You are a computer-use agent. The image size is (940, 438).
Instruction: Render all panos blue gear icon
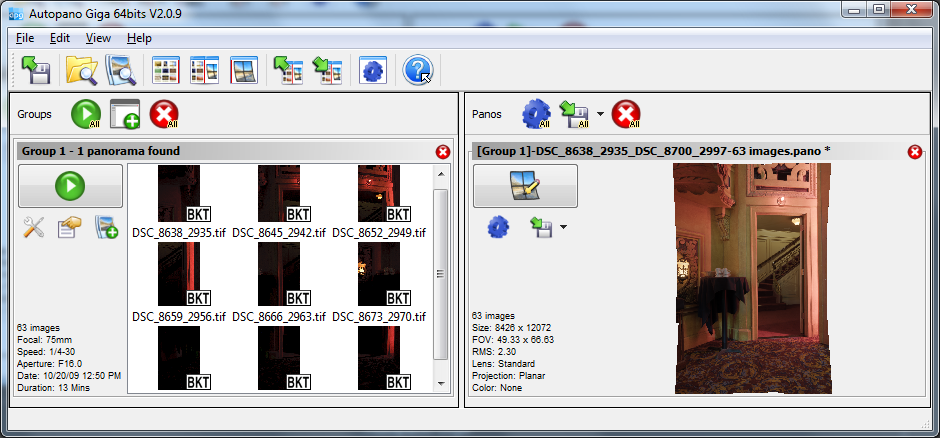tap(537, 114)
